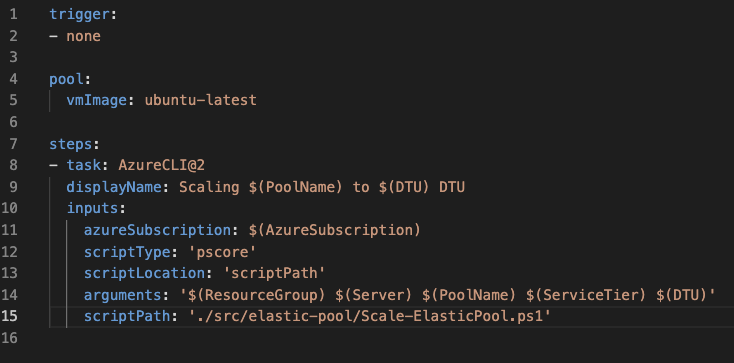Place cursor on 'none' value
The height and width of the screenshot is (363, 734).
coord(83,36)
